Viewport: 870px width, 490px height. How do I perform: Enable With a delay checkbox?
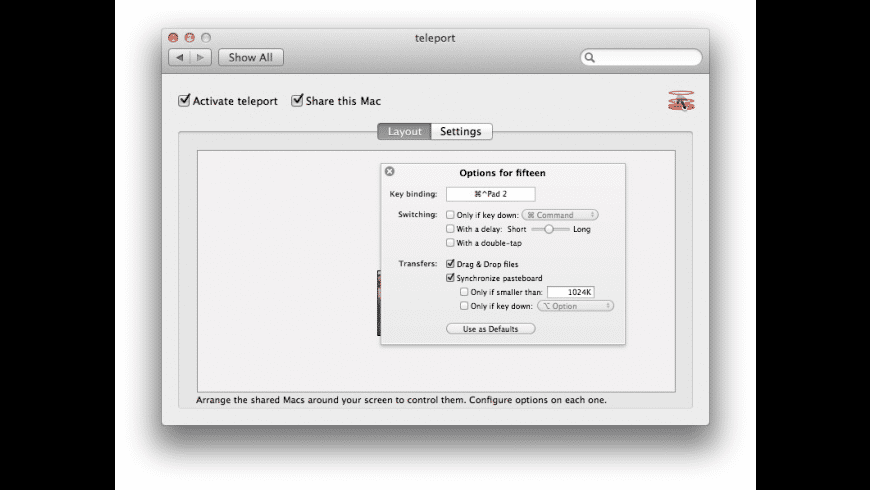coord(450,229)
